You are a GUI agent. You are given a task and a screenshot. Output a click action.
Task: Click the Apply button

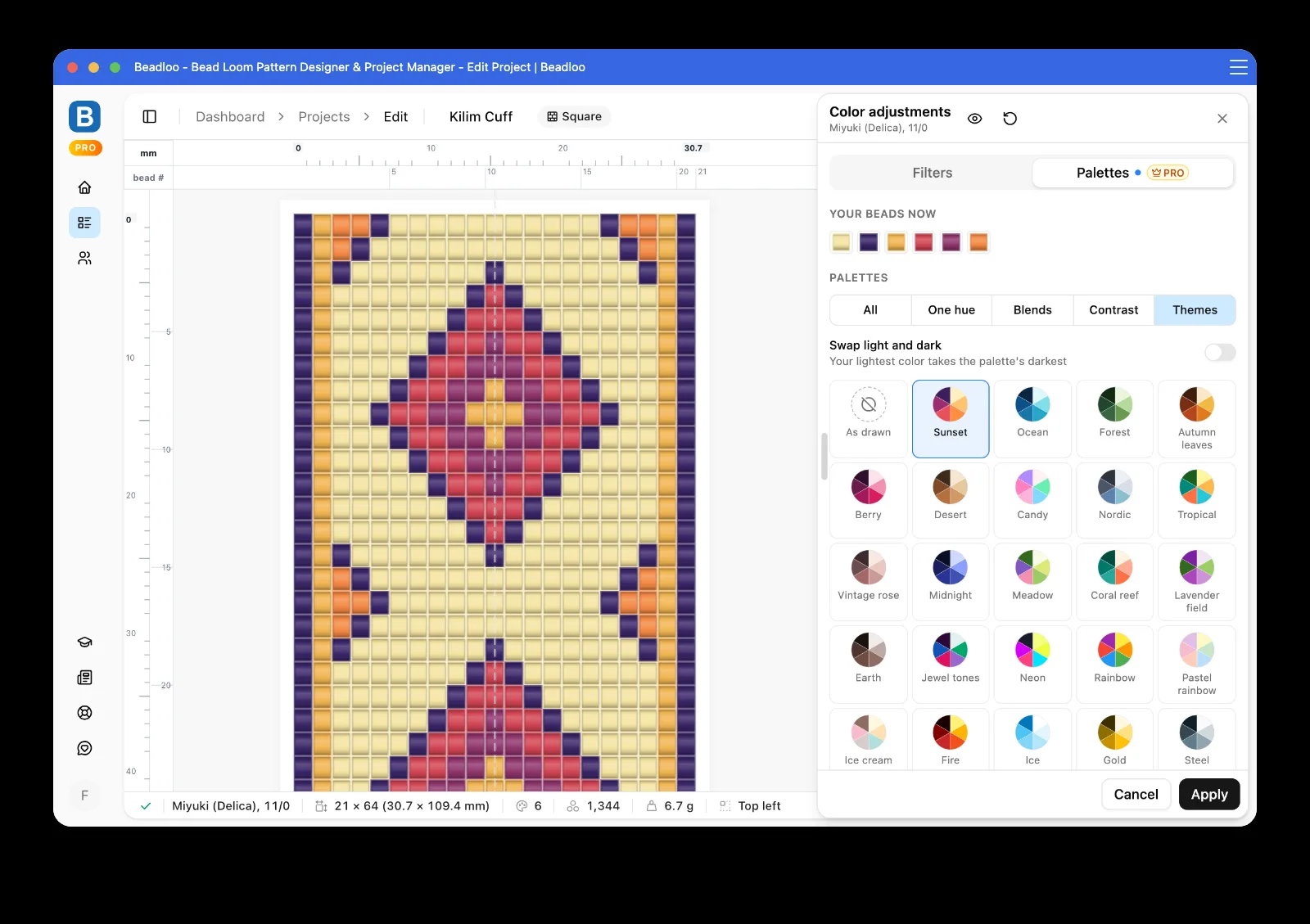click(x=1209, y=795)
